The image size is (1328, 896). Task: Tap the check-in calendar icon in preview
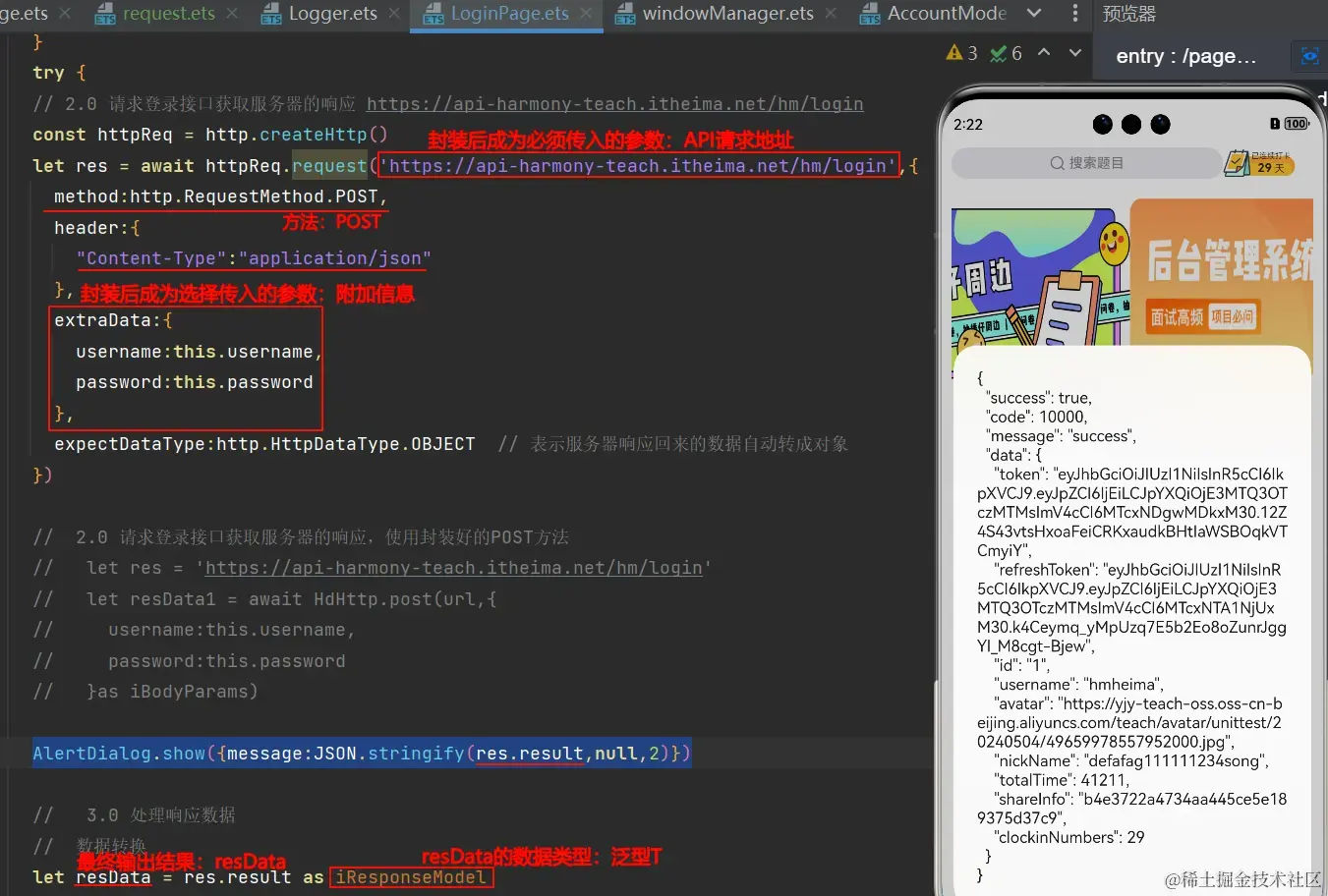[1237, 162]
